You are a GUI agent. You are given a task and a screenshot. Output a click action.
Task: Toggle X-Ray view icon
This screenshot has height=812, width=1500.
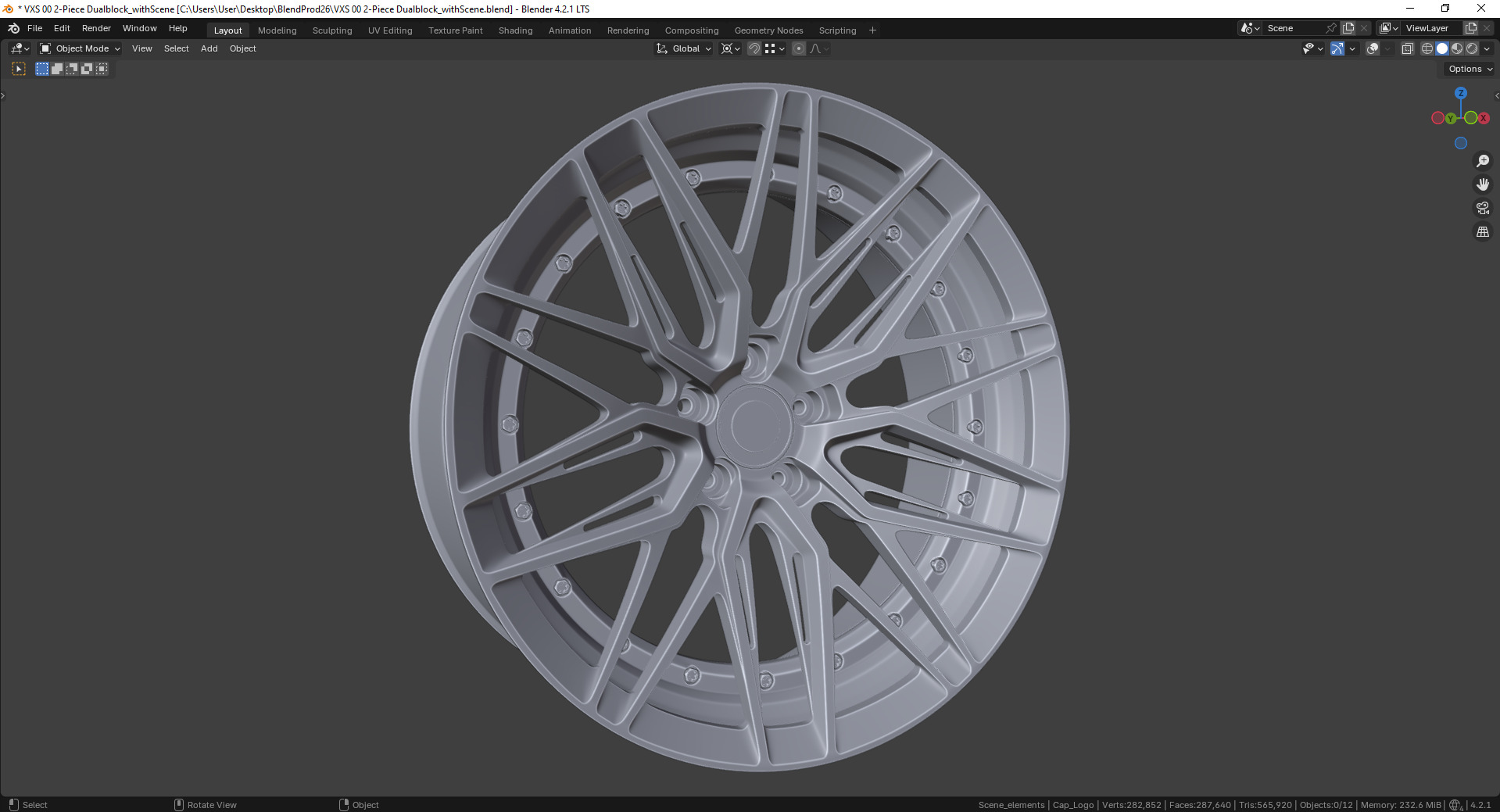1407,48
